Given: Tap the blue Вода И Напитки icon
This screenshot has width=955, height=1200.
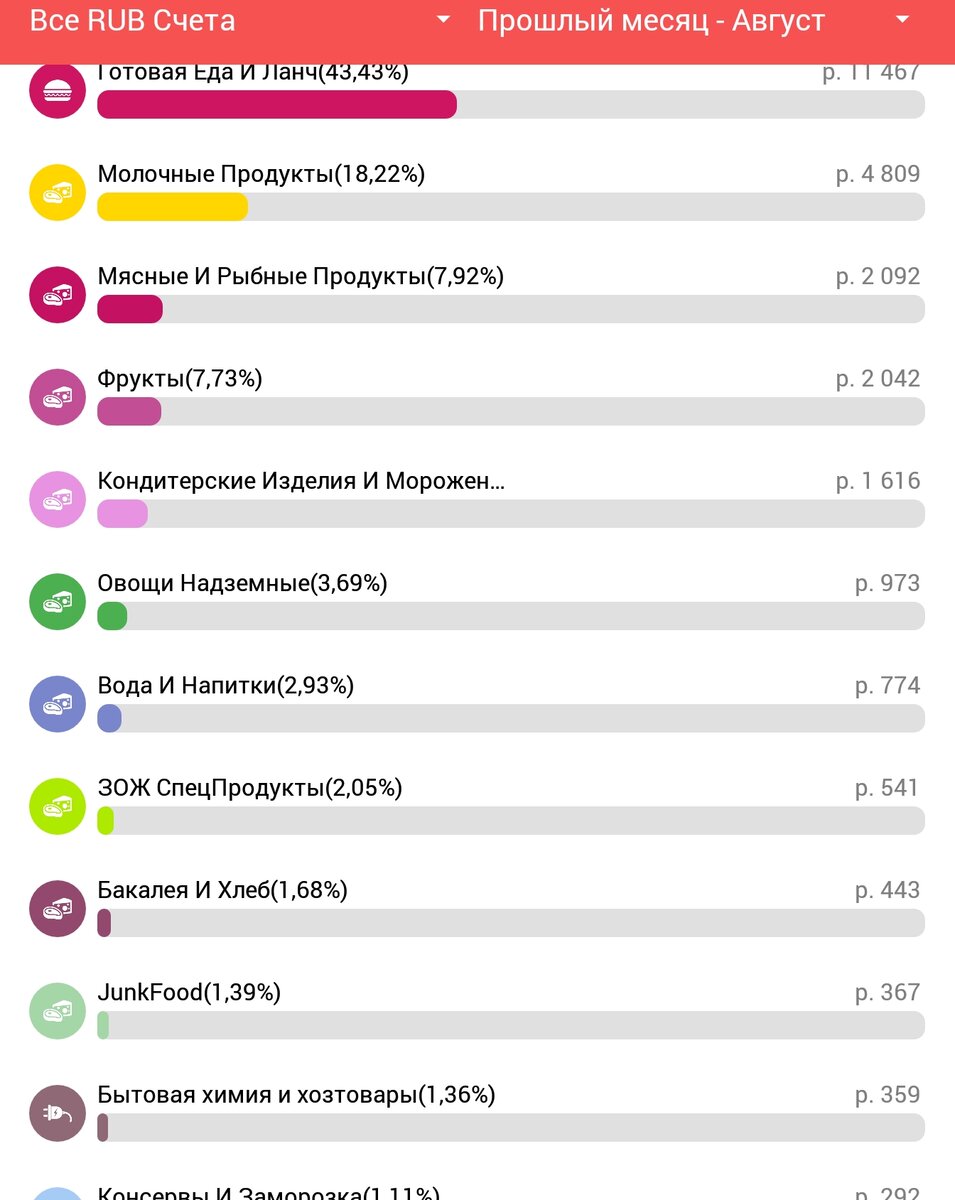Looking at the screenshot, I should click(x=58, y=704).
